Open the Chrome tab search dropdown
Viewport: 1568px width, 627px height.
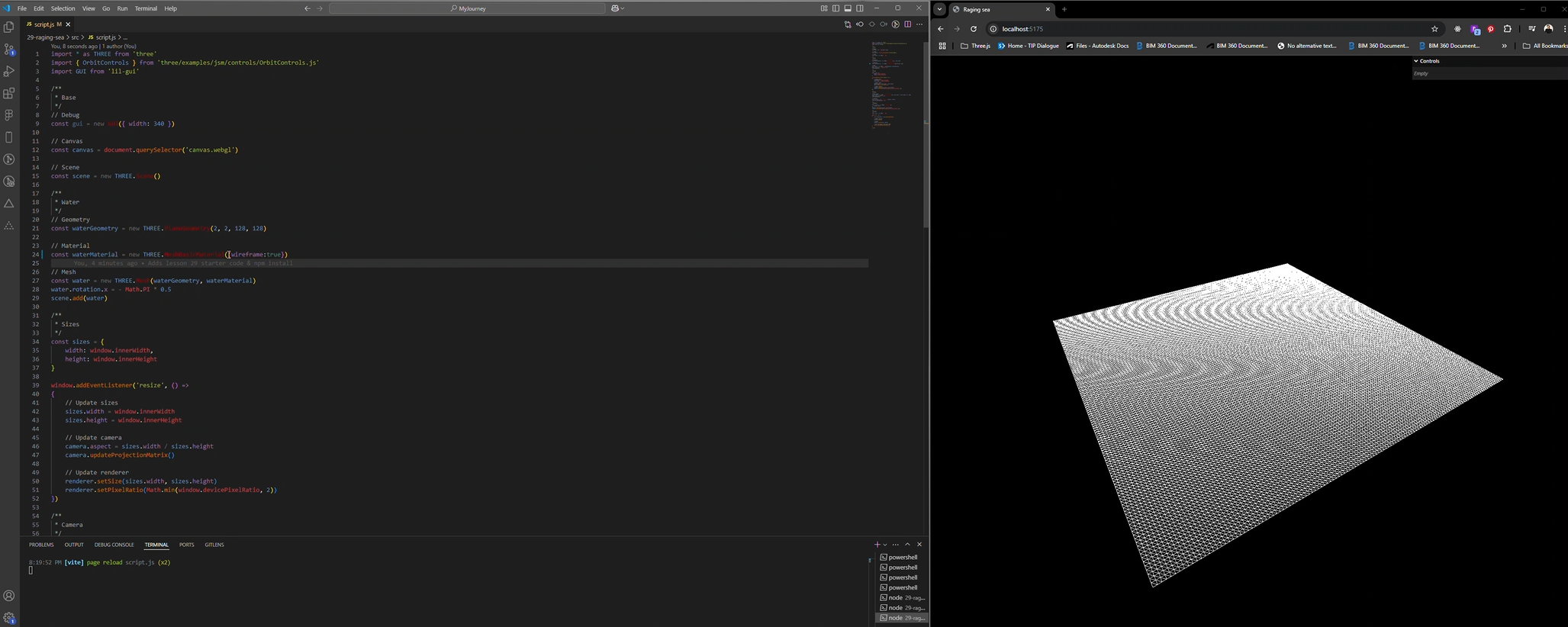click(x=940, y=9)
